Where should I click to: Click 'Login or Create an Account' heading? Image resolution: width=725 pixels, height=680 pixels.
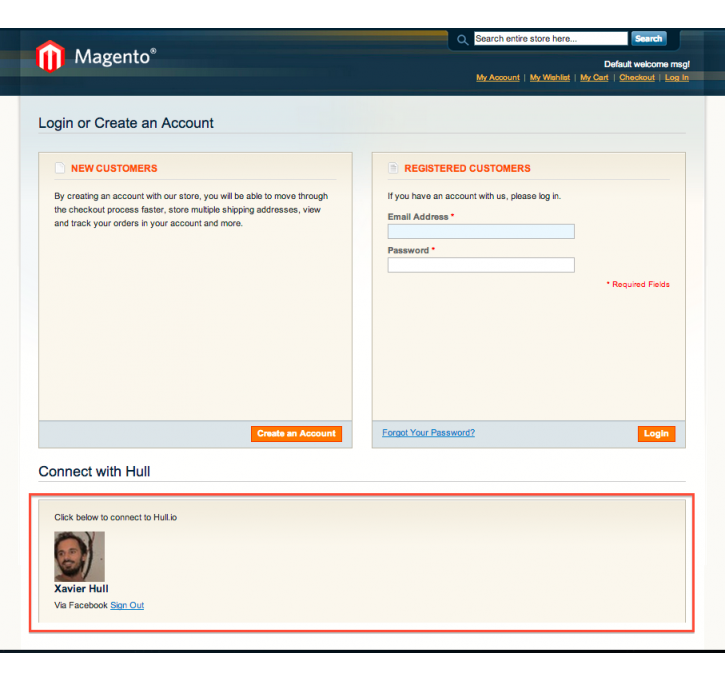tap(126, 123)
